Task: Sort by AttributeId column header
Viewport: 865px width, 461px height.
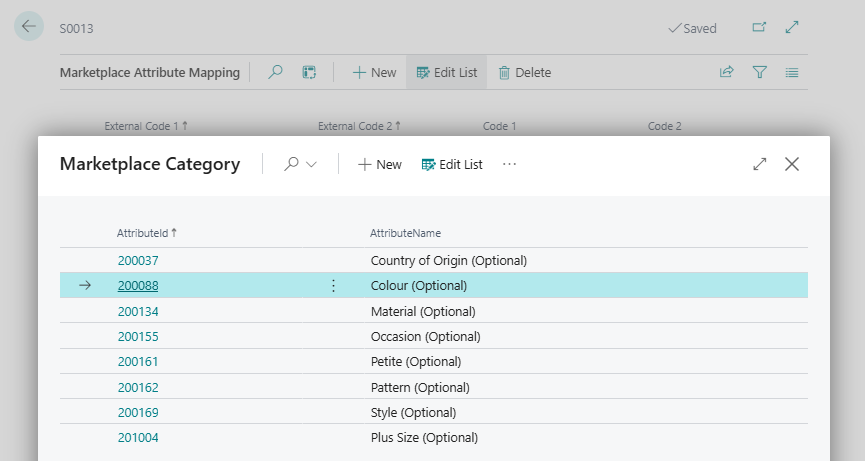Action: click(146, 232)
